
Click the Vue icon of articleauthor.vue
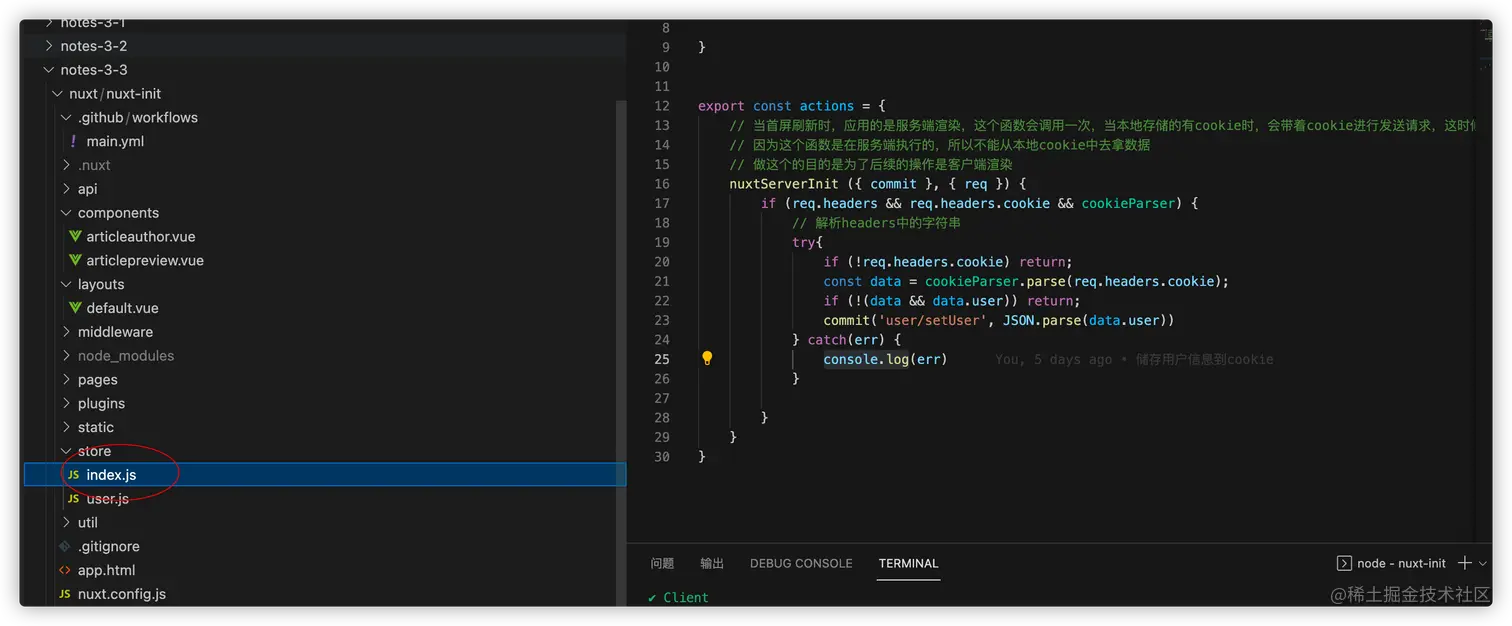click(x=75, y=237)
